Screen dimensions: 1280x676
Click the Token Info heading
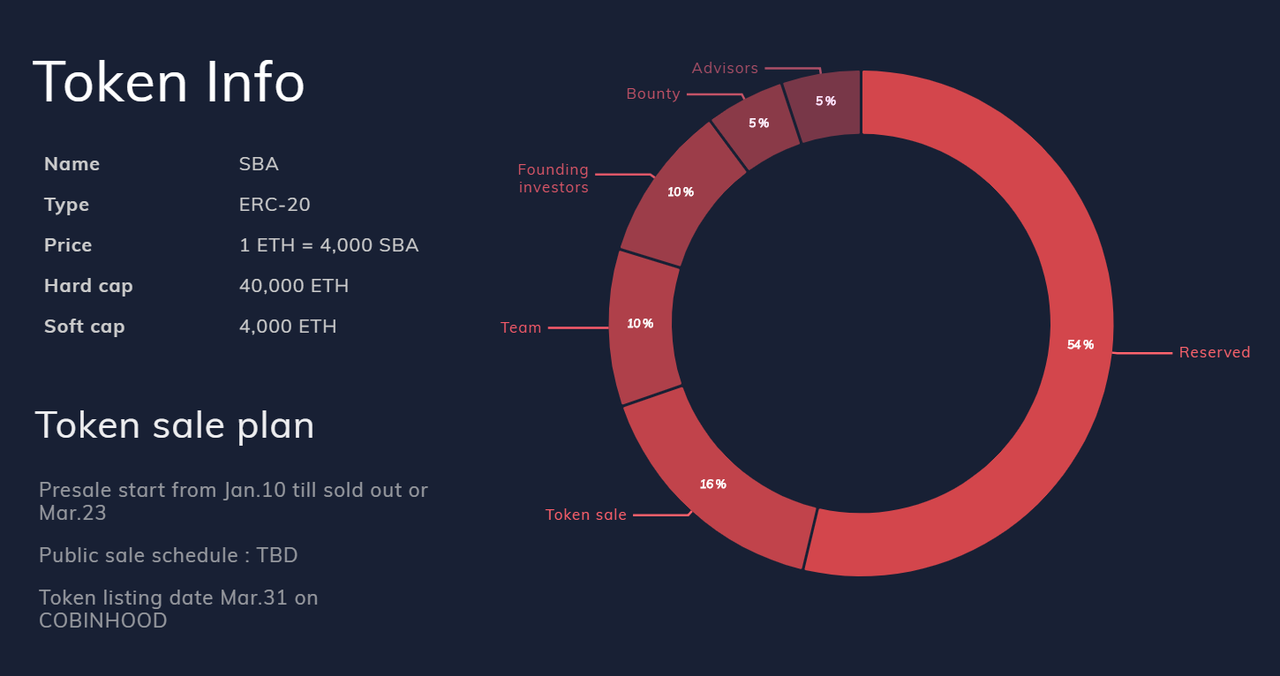pyautogui.click(x=169, y=82)
